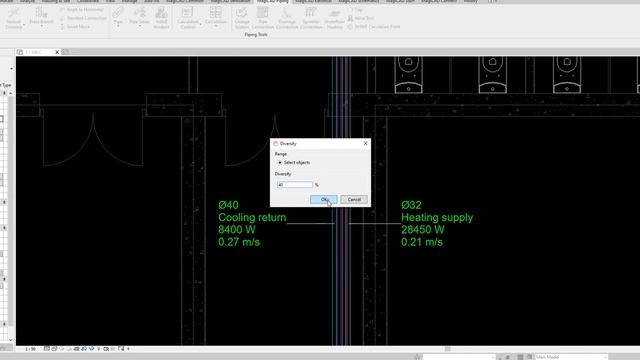Select the Pipe Connection tool
640x360 pixels.
point(262,17)
